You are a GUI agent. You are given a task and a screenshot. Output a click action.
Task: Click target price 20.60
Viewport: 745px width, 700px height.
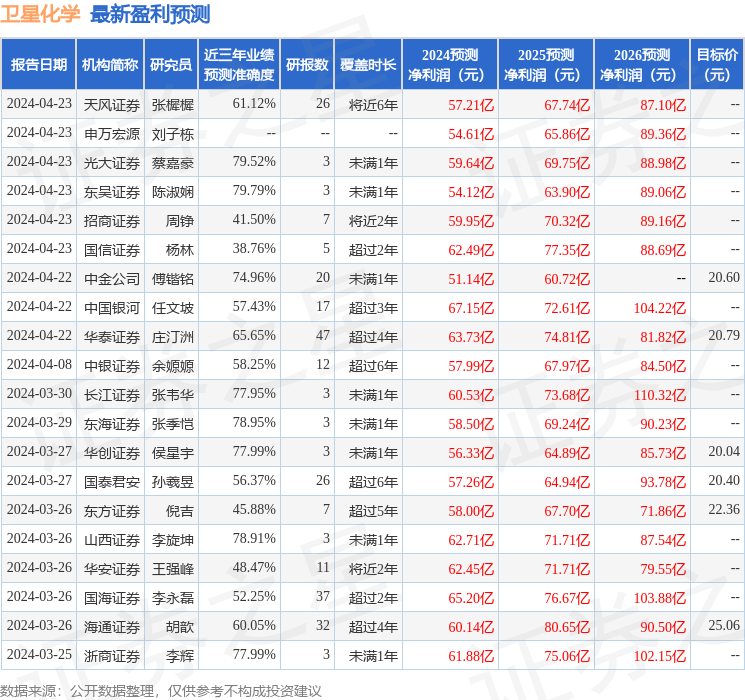tap(724, 277)
